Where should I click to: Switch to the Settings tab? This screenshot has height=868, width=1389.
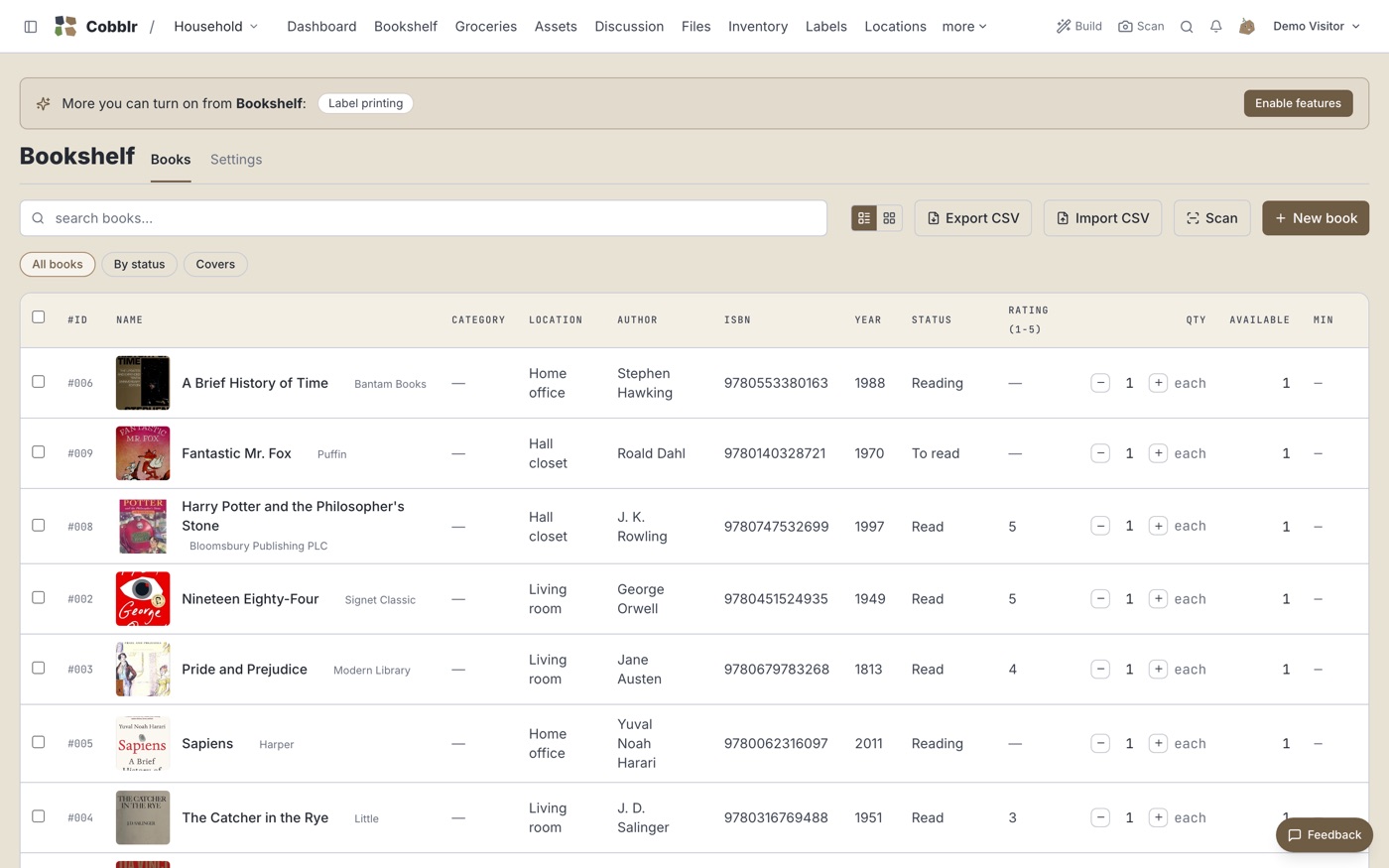click(x=236, y=160)
